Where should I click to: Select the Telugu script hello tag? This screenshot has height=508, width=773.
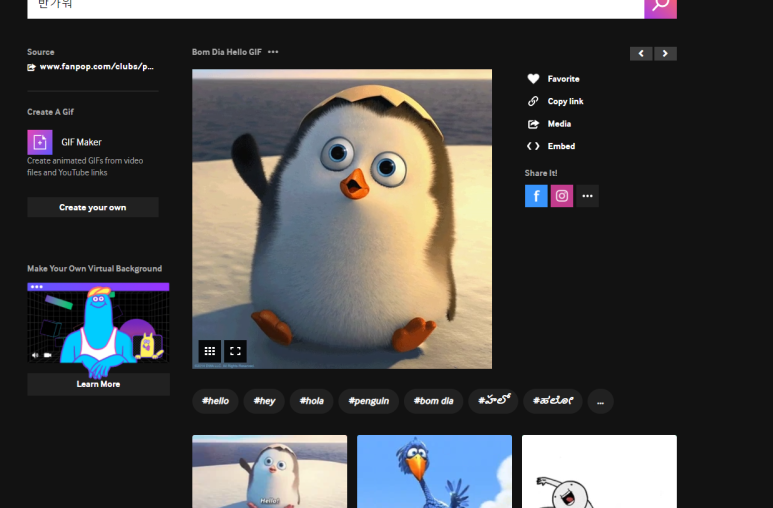(x=493, y=401)
